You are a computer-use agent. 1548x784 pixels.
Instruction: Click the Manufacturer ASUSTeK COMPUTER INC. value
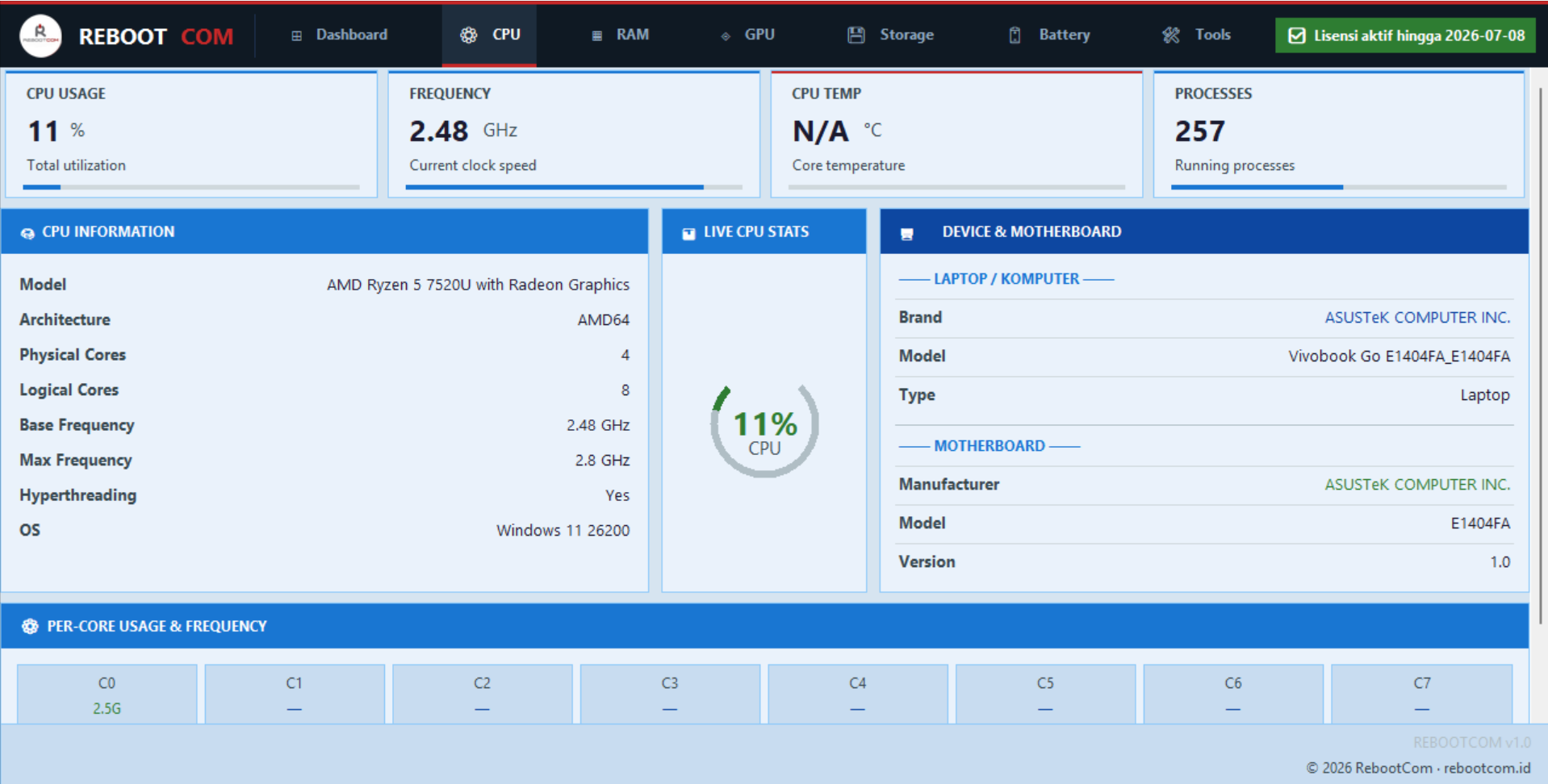(x=1417, y=484)
